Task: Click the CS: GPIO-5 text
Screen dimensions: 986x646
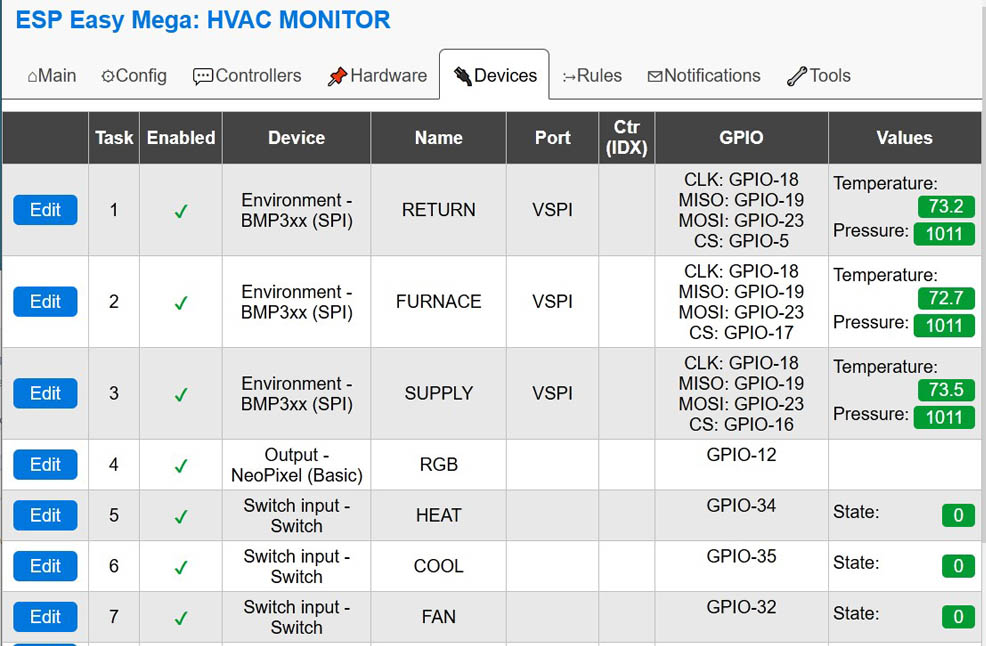Action: 741,242
